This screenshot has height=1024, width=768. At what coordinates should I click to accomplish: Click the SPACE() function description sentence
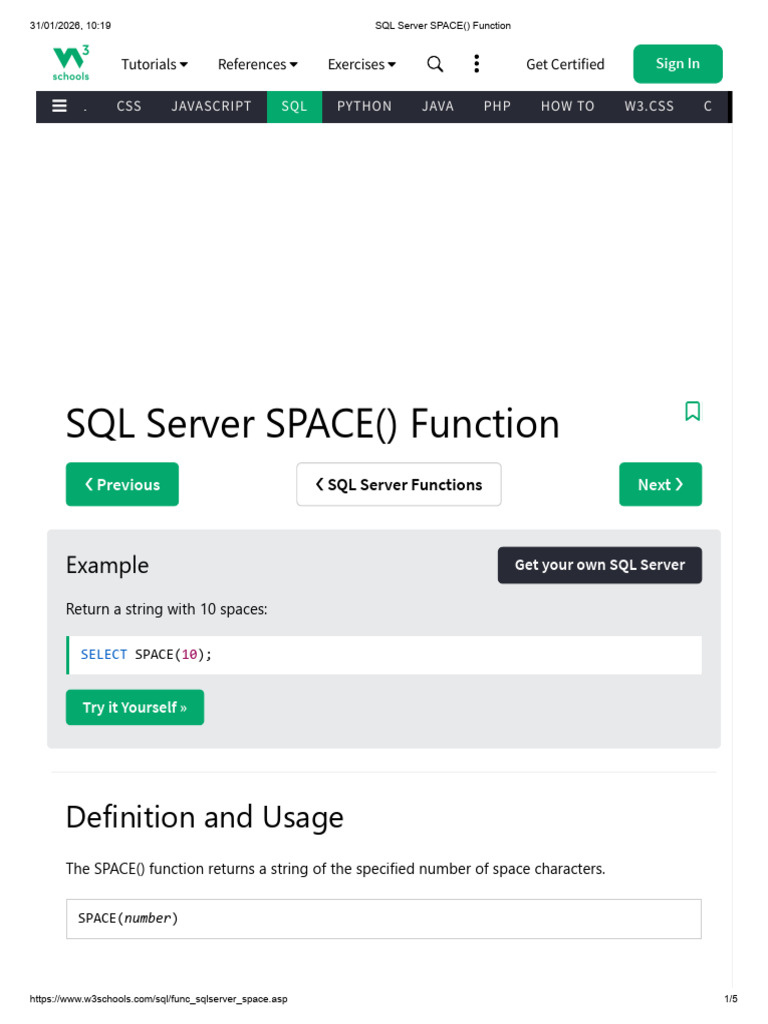point(336,869)
